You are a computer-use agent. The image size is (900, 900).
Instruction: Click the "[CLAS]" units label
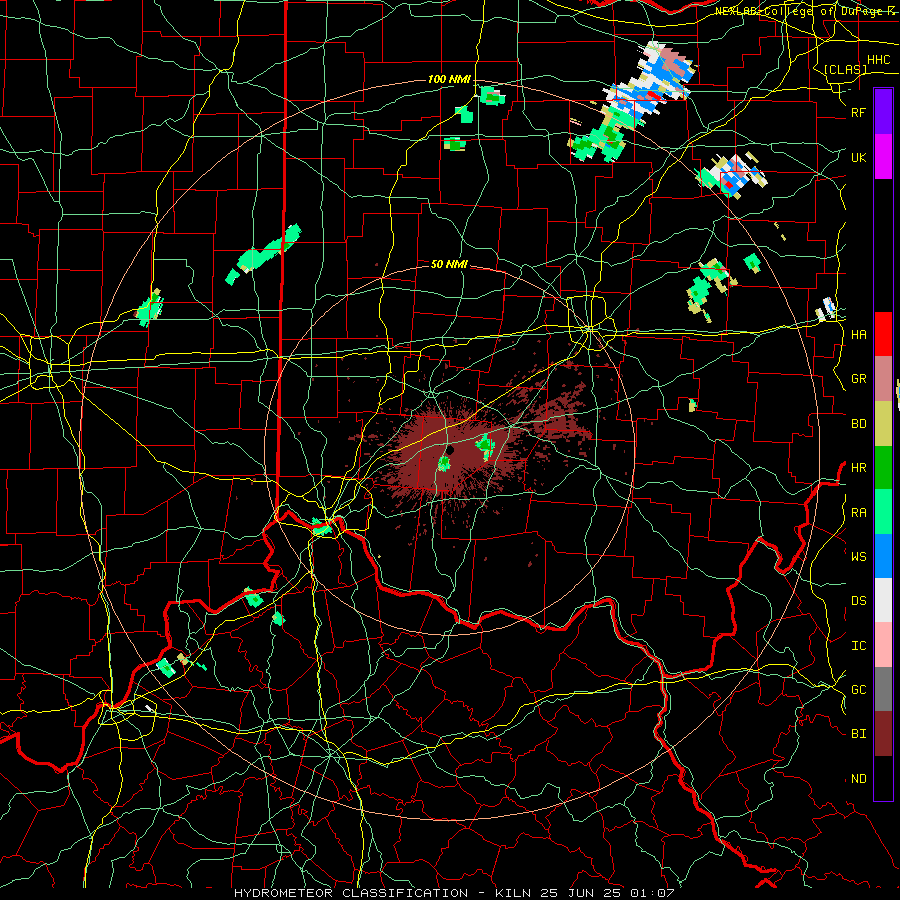845,69
